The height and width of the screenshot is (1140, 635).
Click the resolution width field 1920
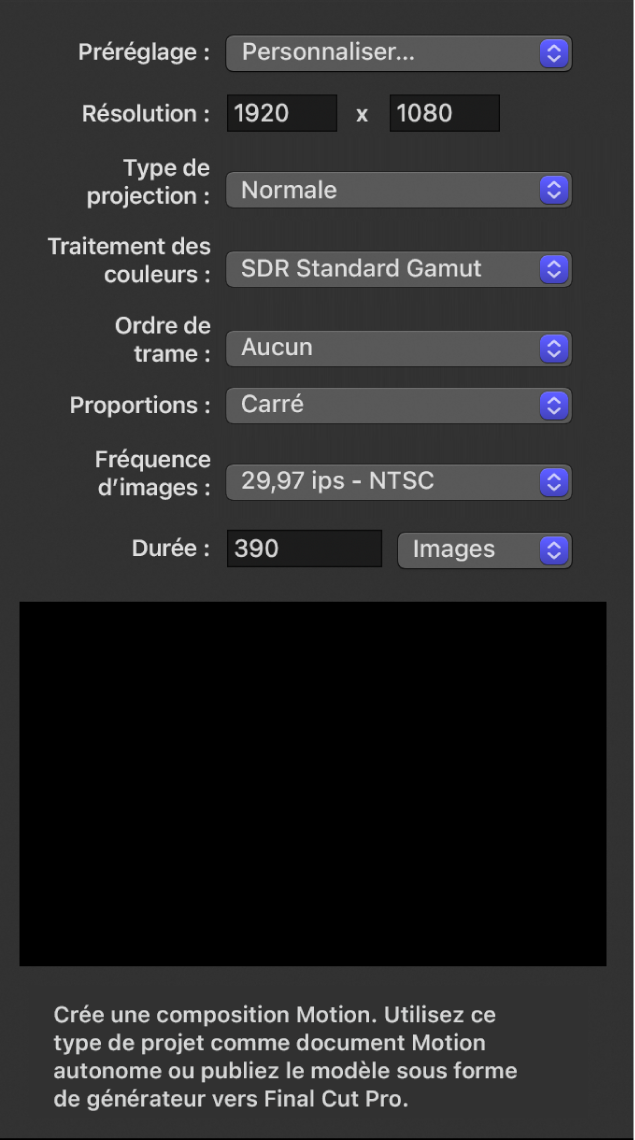point(282,114)
